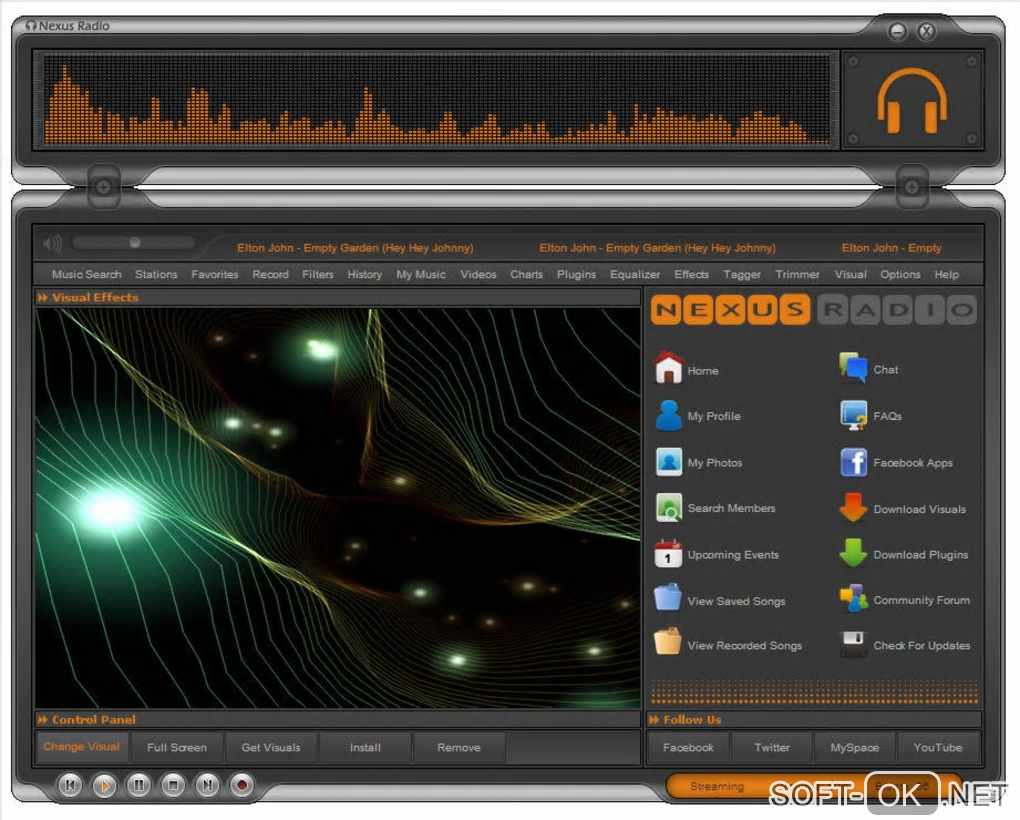Open the Upcoming Events calendar icon

[668, 554]
